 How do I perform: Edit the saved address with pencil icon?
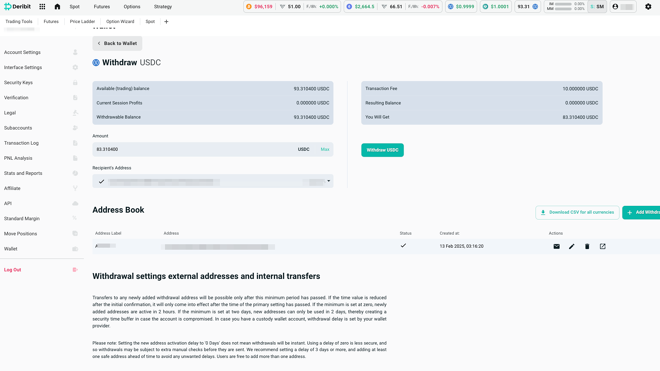[x=572, y=246]
